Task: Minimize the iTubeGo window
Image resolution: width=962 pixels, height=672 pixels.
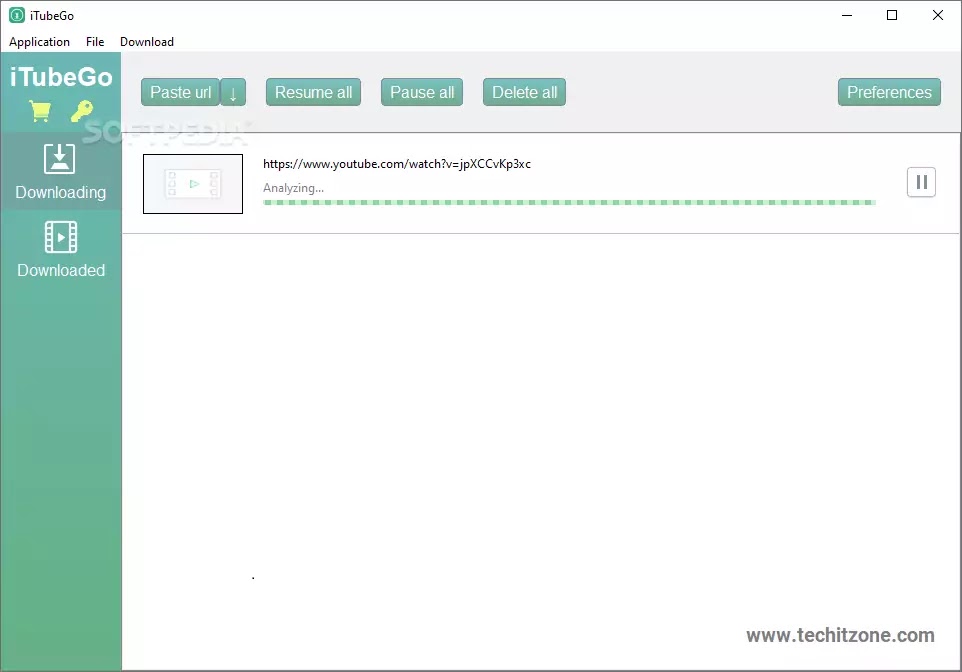Action: 847,15
